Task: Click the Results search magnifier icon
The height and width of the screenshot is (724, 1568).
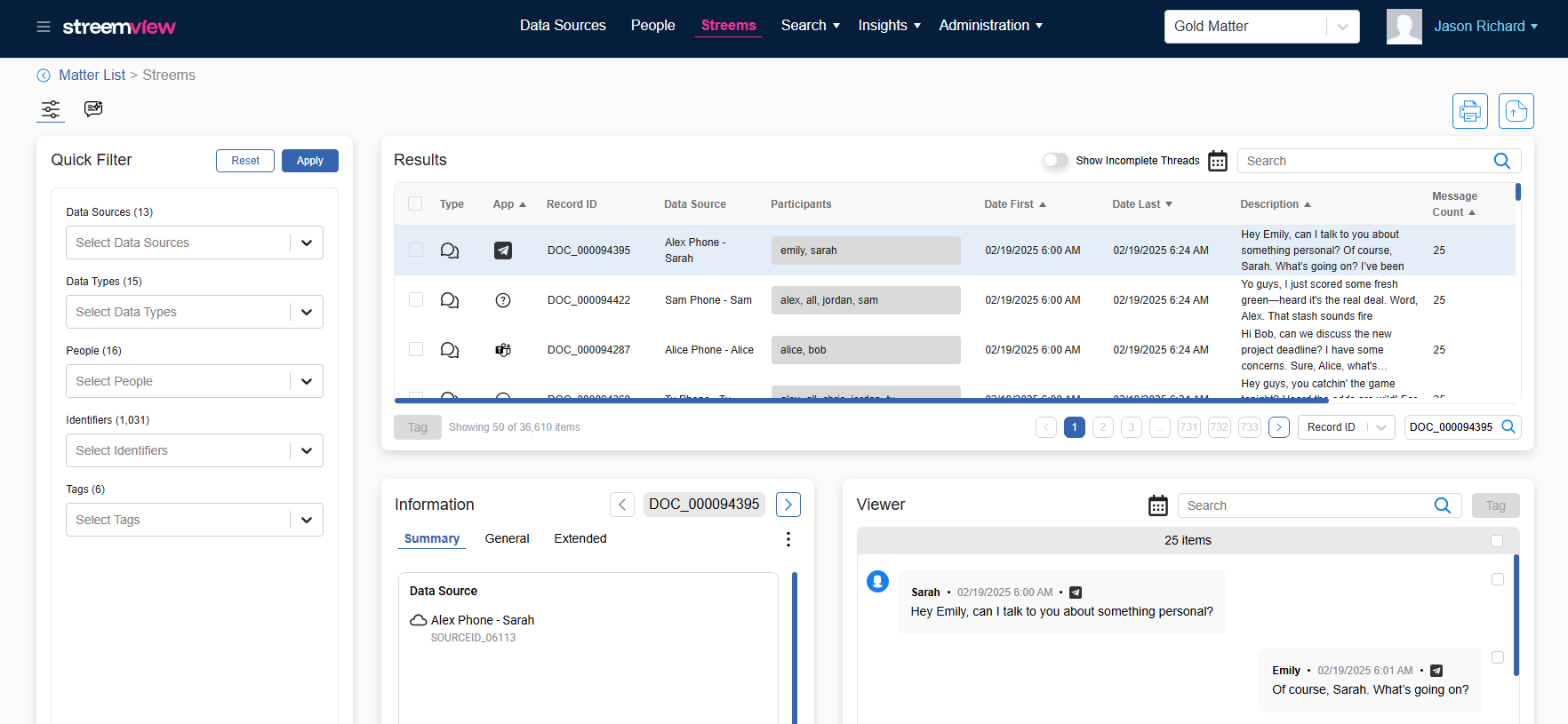Action: pyautogui.click(x=1502, y=161)
